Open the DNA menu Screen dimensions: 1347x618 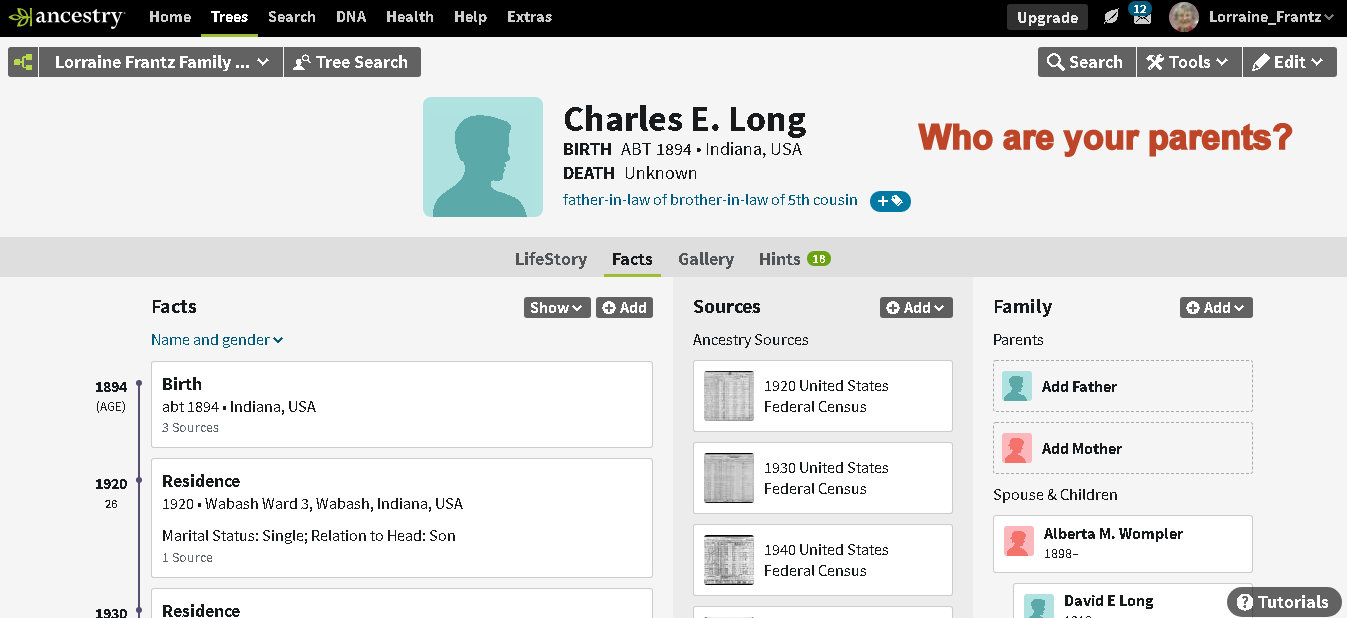tap(350, 17)
